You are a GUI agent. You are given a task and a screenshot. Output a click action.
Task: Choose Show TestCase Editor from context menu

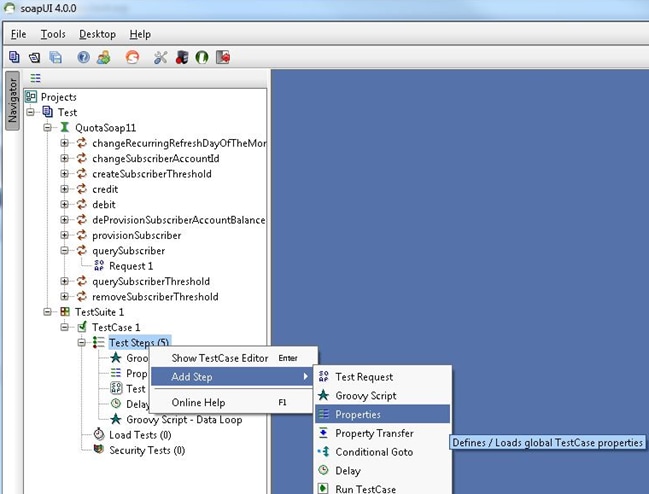(x=234, y=358)
